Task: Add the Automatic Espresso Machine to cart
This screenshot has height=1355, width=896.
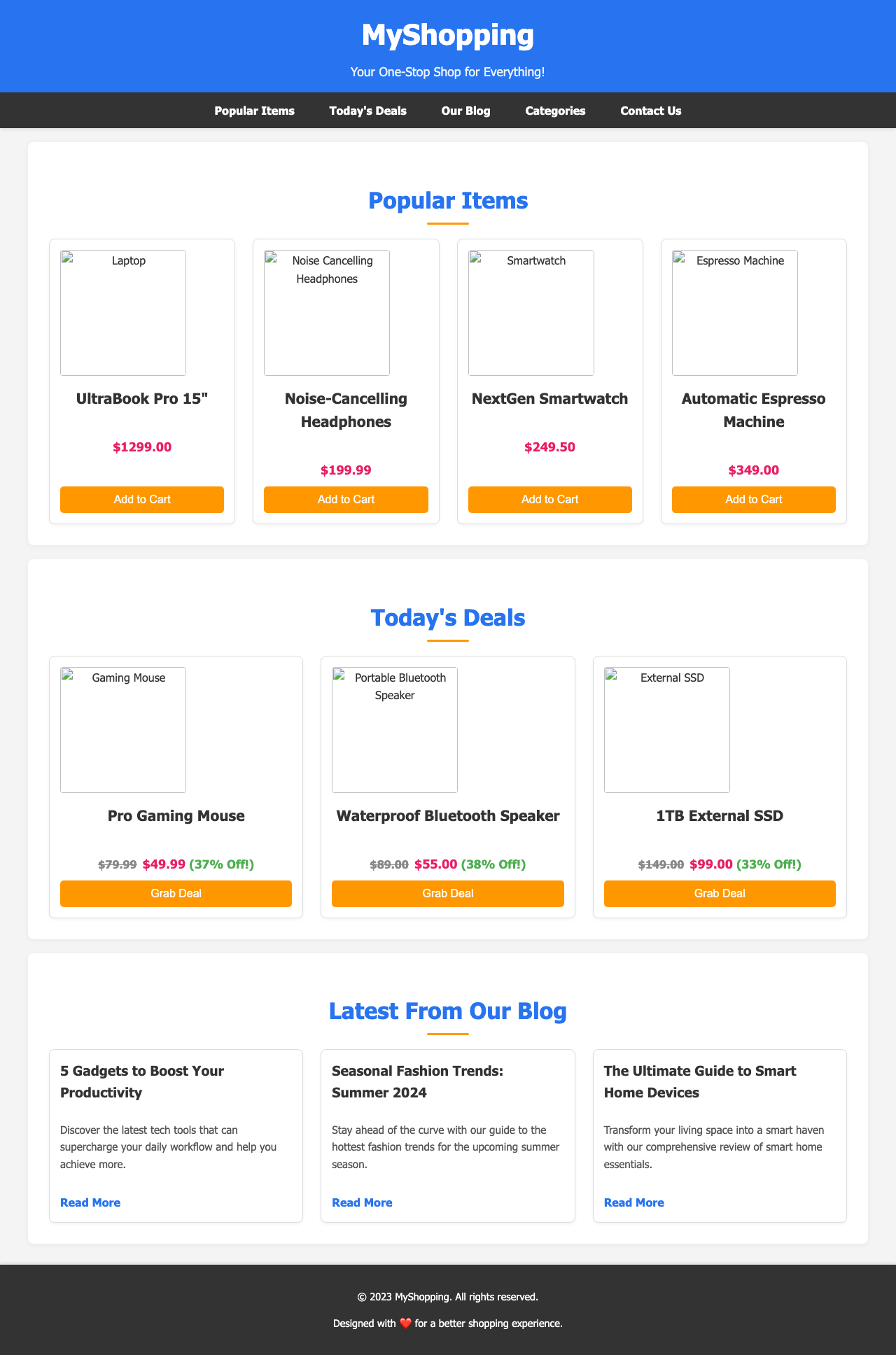Action: 753,499
